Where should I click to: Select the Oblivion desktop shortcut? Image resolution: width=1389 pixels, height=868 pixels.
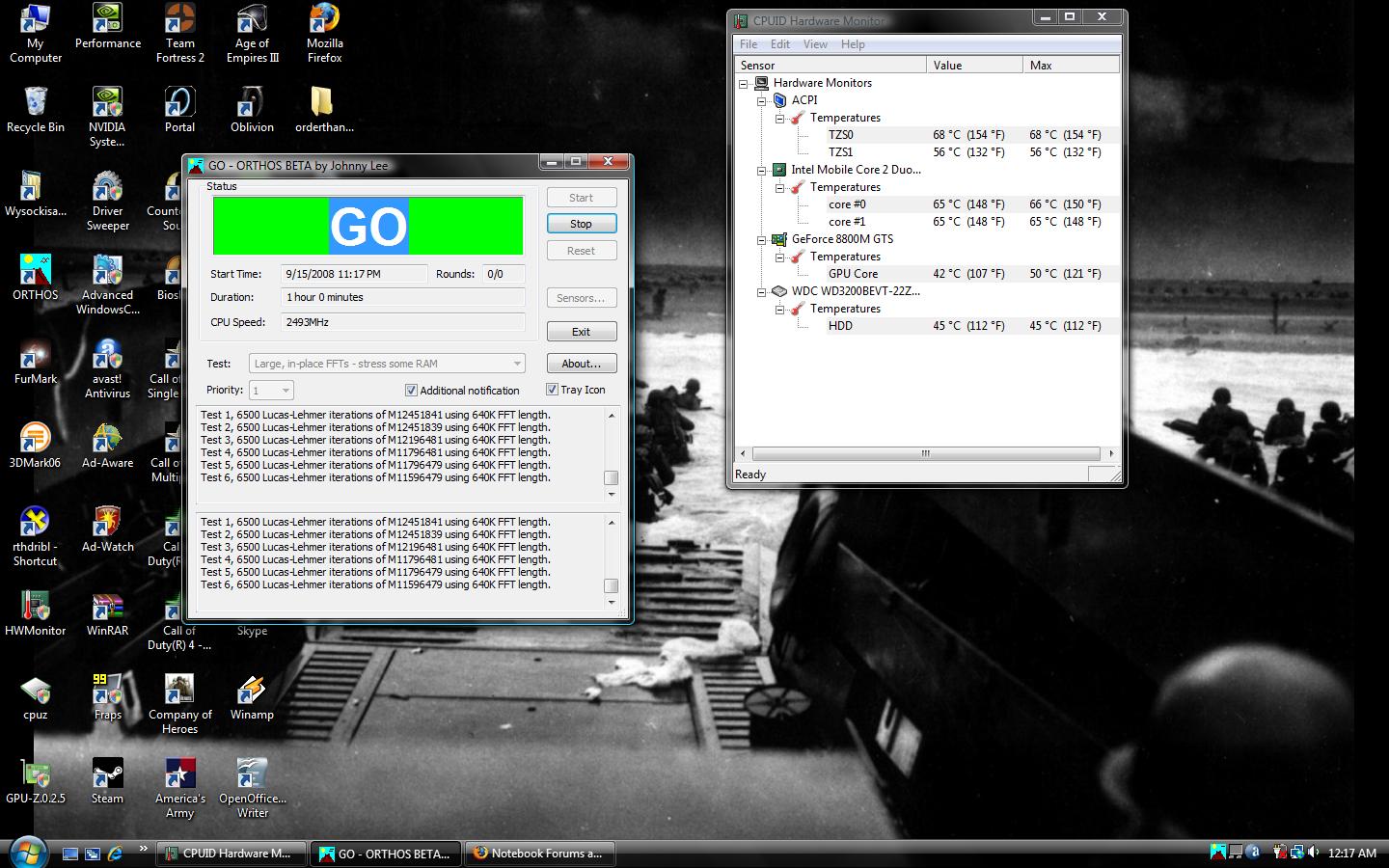[x=252, y=110]
